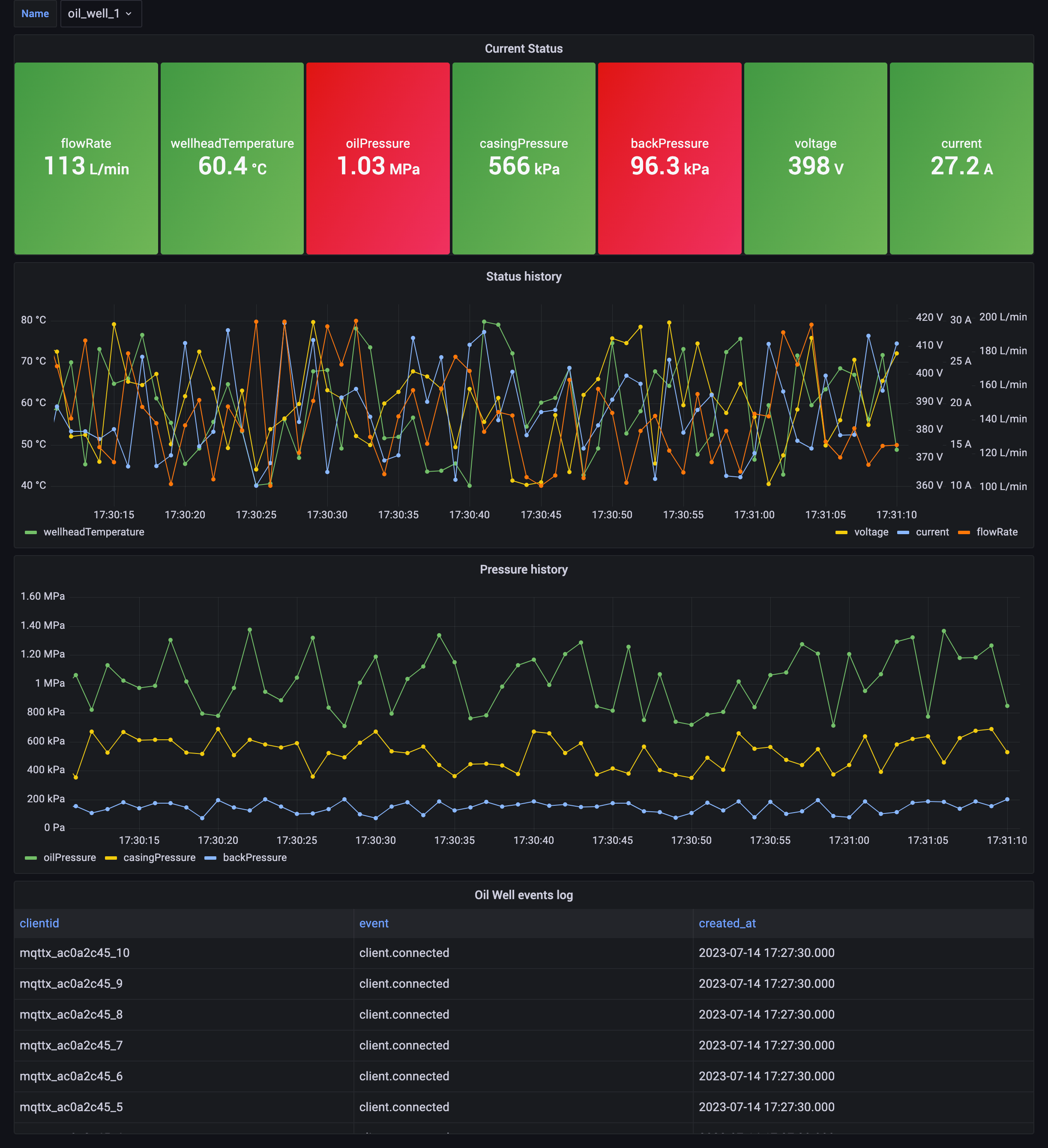Sort table by clientid column header
Image resolution: width=1048 pixels, height=1148 pixels.
[x=39, y=924]
